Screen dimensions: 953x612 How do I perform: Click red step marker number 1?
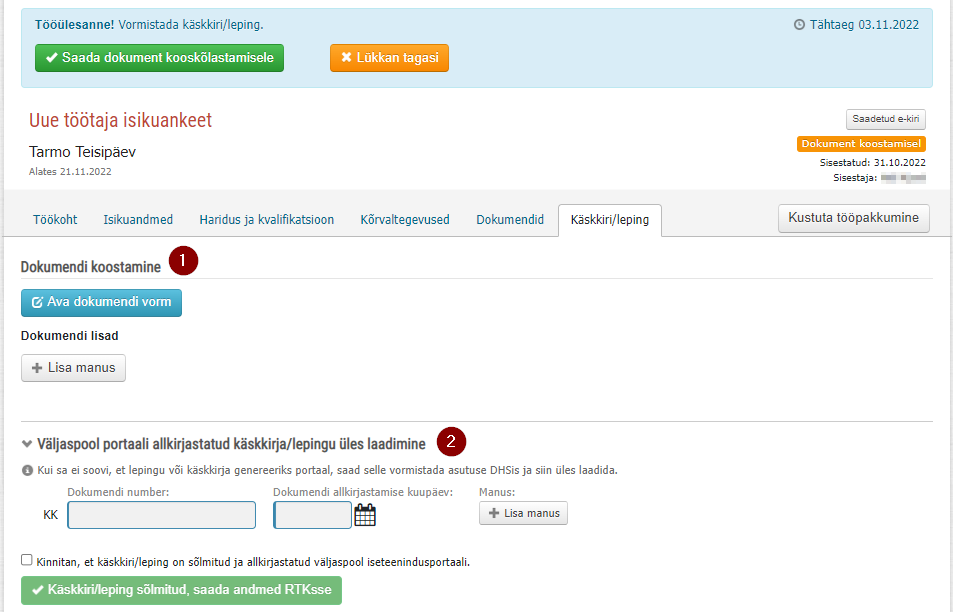click(x=184, y=261)
